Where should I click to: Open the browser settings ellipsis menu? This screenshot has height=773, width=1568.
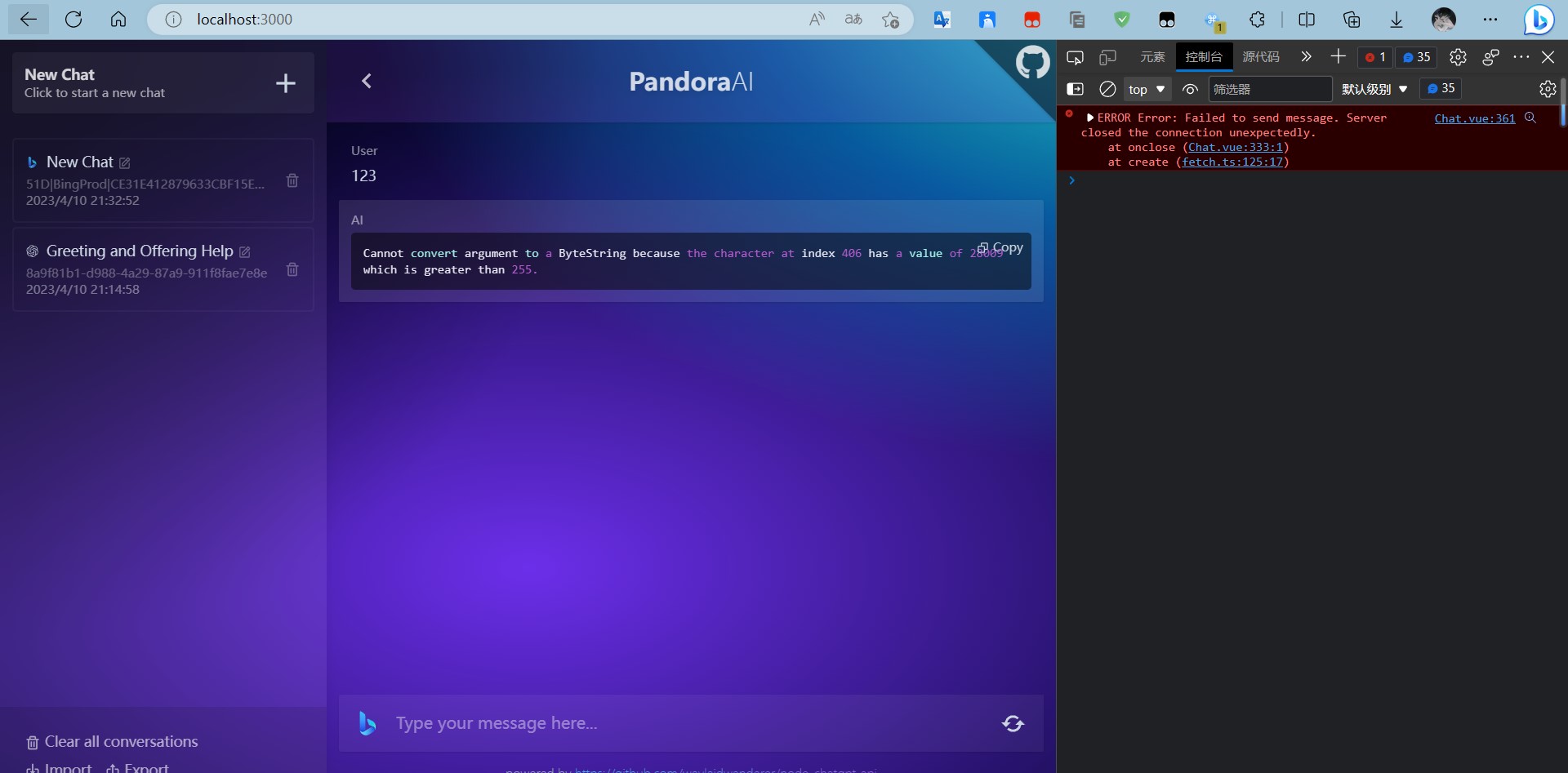1490,20
